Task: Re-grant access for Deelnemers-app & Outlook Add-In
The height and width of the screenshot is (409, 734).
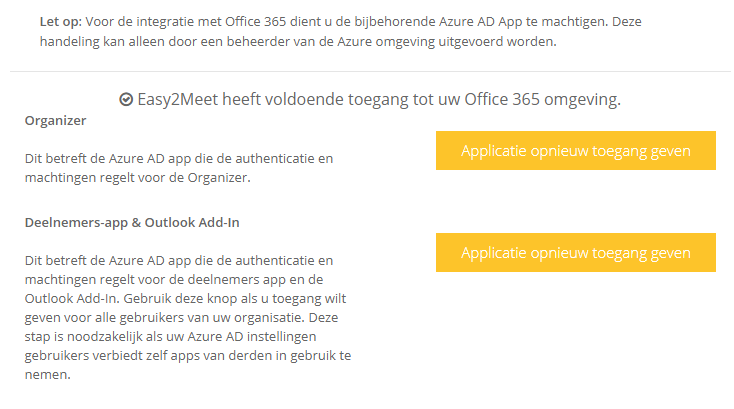Action: pos(576,253)
